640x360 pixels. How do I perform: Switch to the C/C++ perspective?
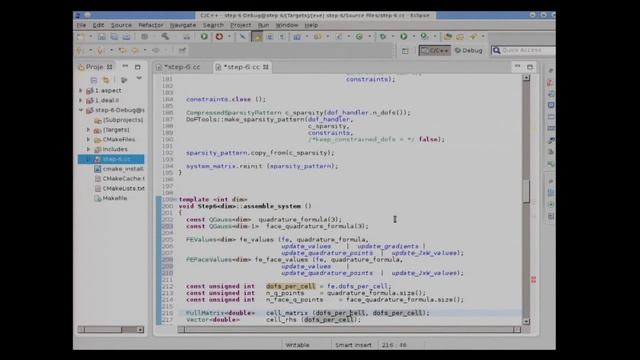[x=435, y=51]
